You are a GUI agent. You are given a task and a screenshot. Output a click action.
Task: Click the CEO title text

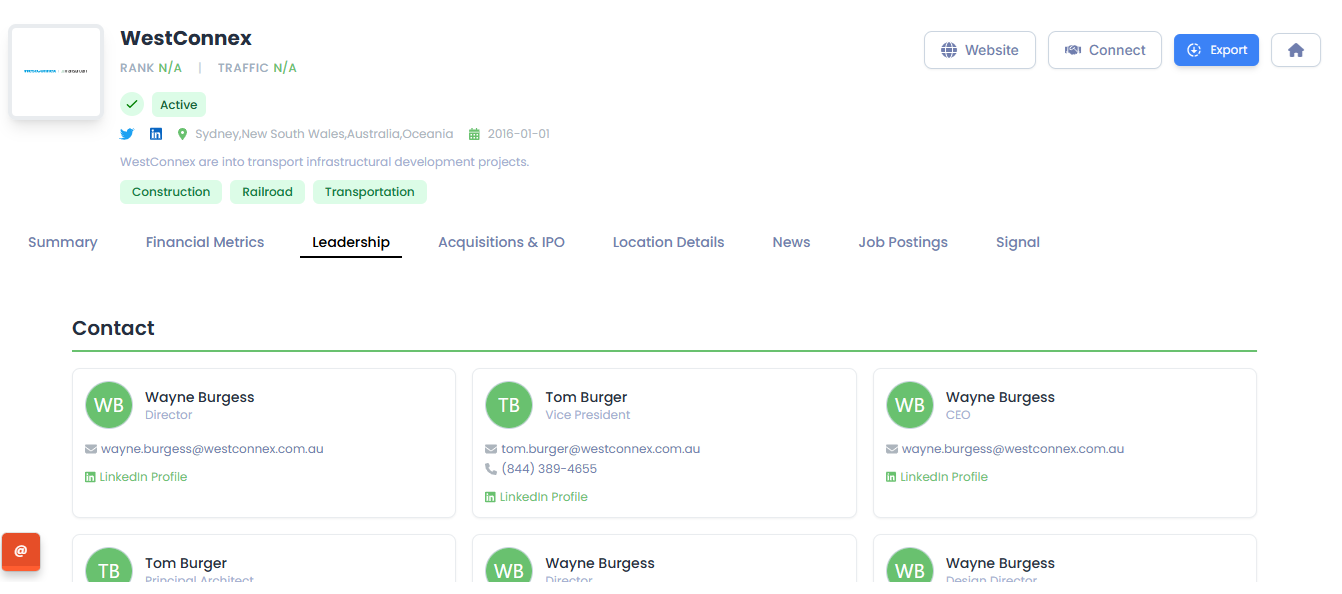[958, 415]
